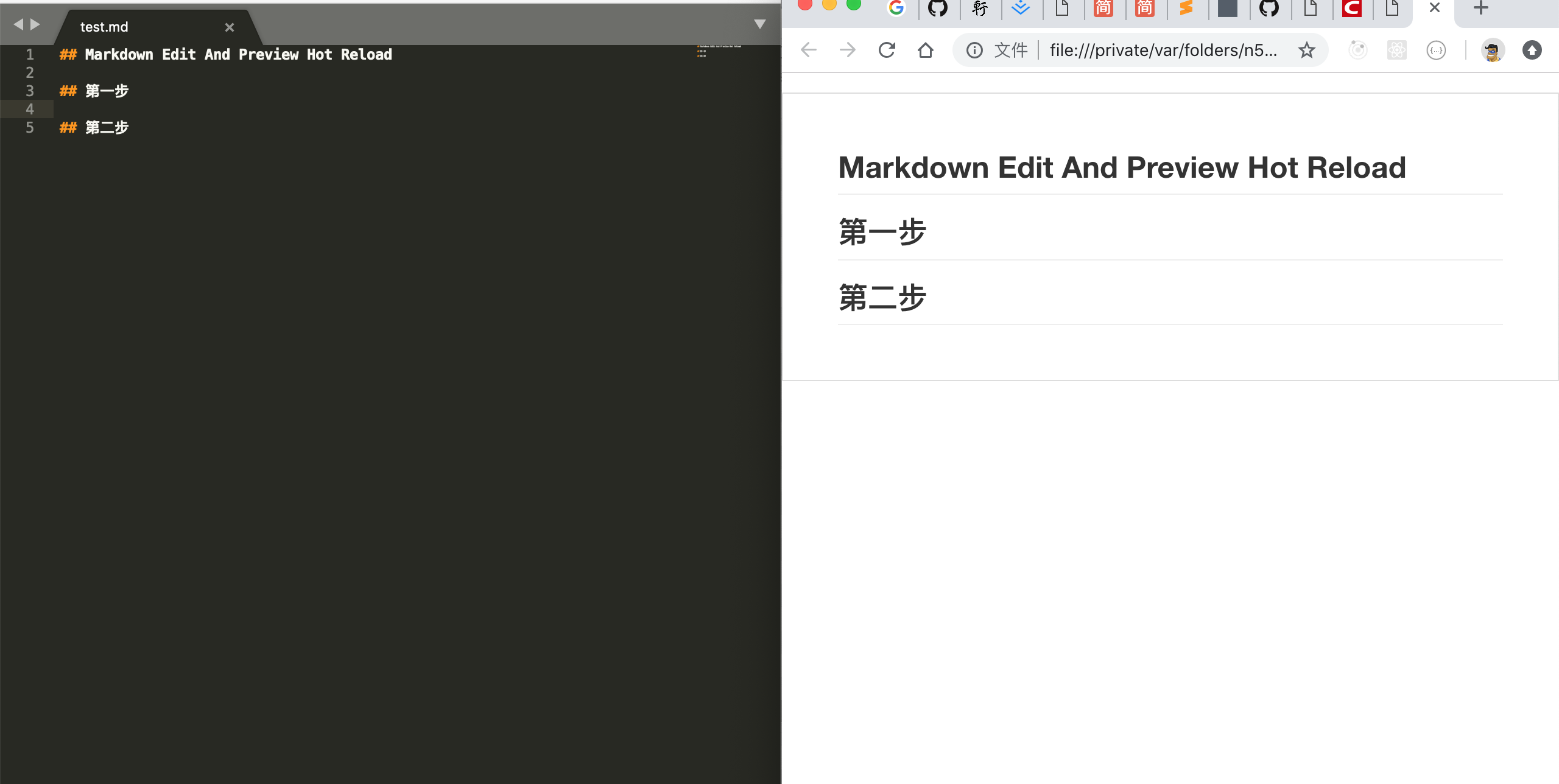Open the user profile avatar

(x=1492, y=50)
